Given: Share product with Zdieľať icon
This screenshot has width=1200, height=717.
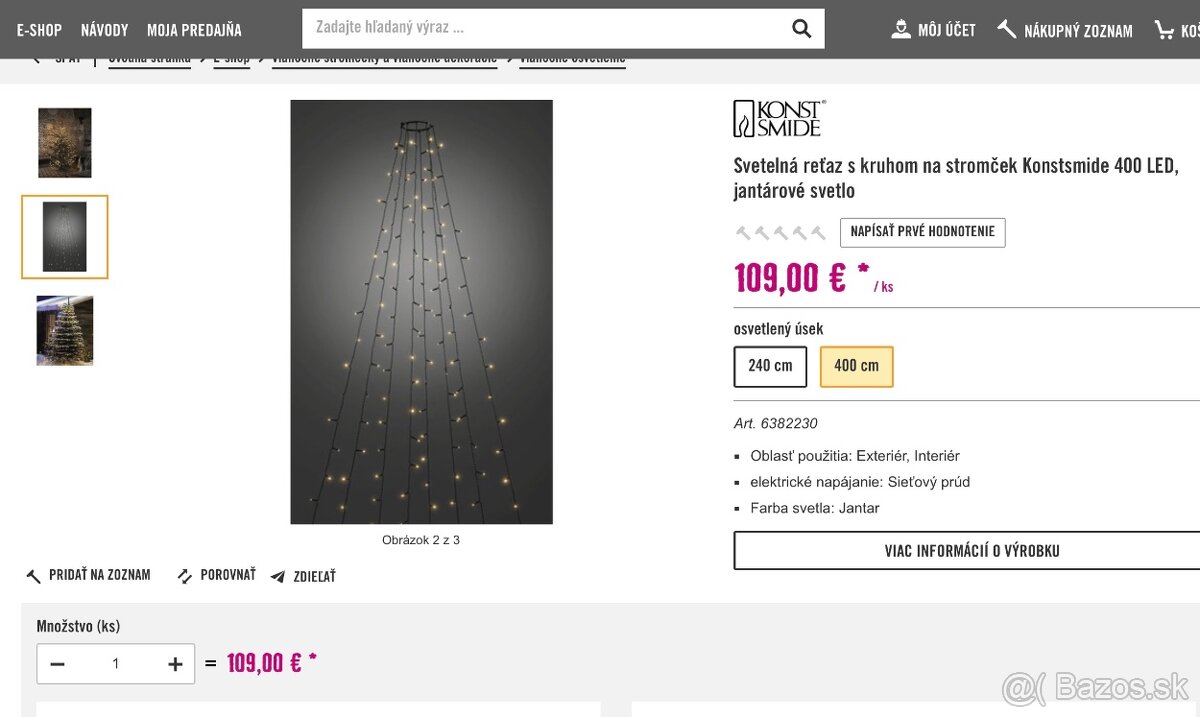Looking at the screenshot, I should click(278, 577).
